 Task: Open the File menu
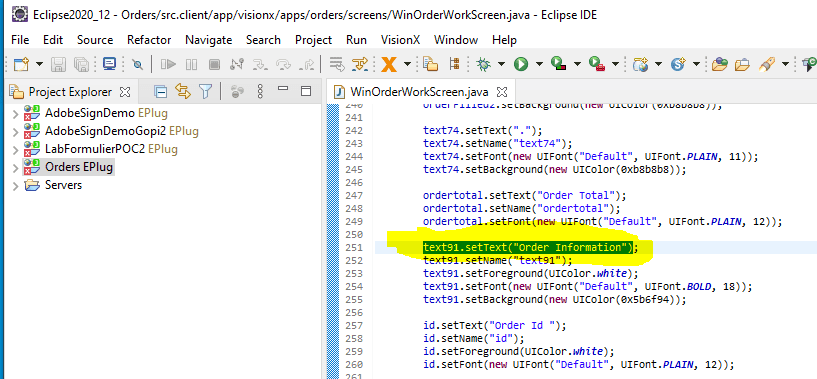click(20, 40)
